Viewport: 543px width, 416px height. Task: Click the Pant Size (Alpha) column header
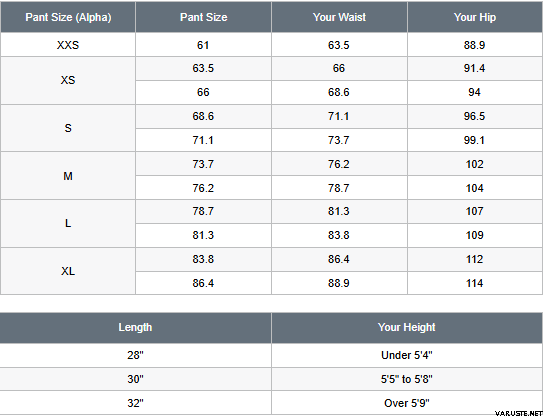[68, 17]
